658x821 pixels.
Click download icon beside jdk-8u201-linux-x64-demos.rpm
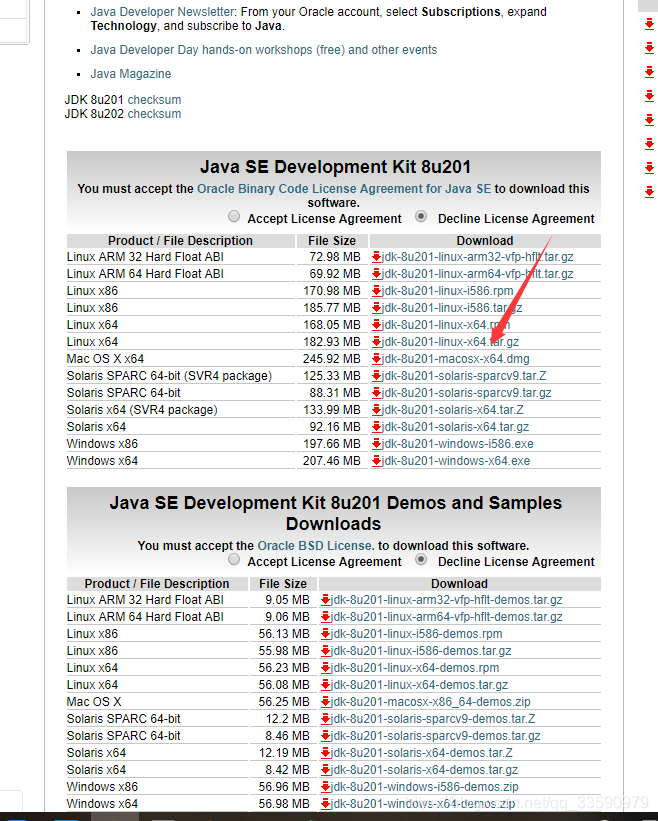click(x=326, y=668)
